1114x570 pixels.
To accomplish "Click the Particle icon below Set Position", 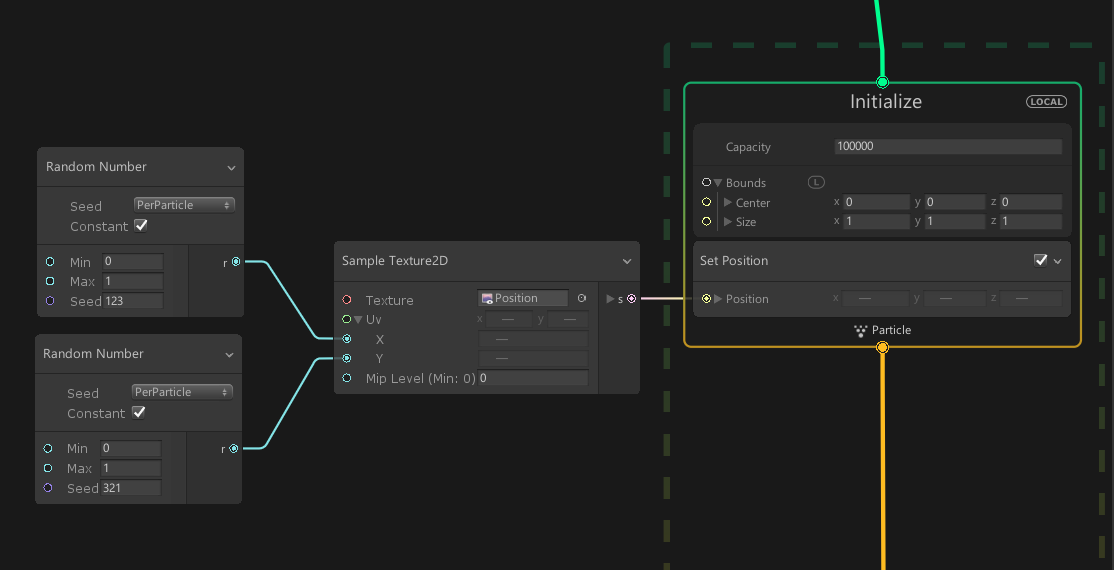I will tap(860, 330).
